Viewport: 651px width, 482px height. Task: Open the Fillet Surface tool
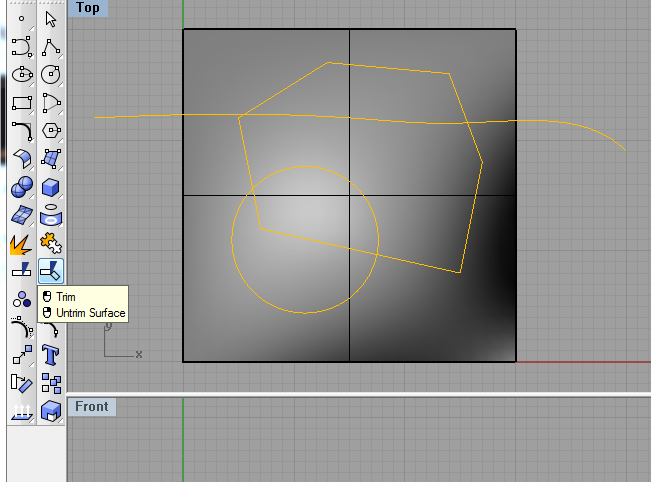[22, 159]
